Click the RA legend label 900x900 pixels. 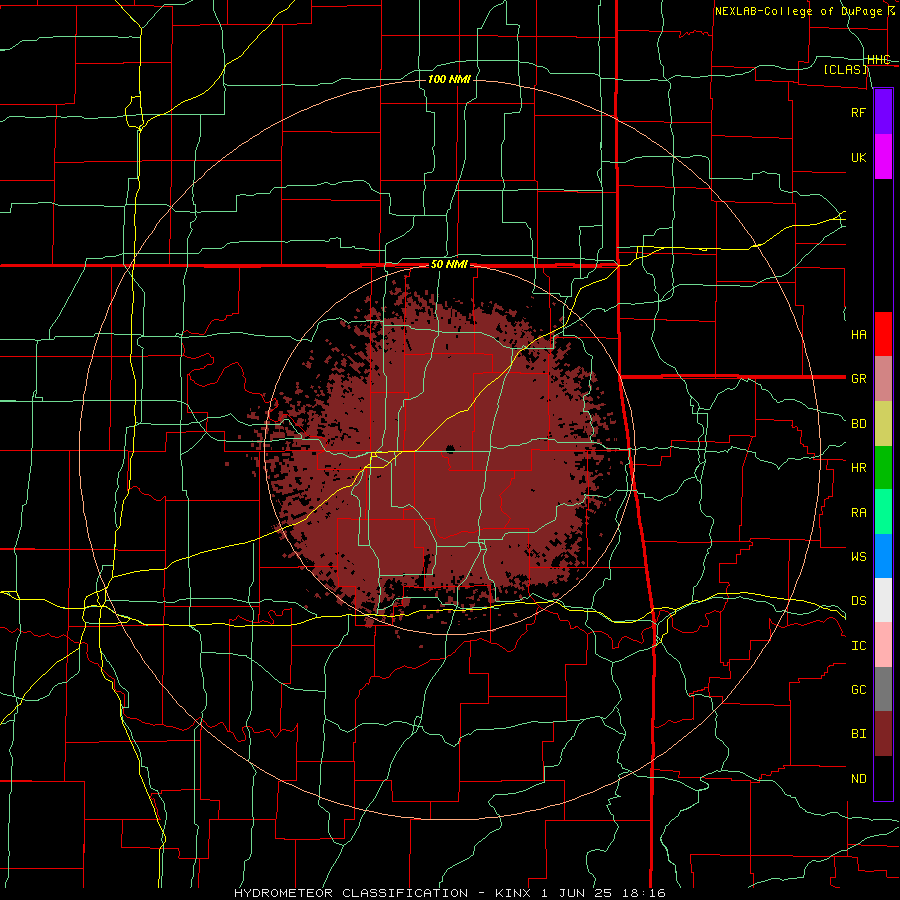click(859, 513)
